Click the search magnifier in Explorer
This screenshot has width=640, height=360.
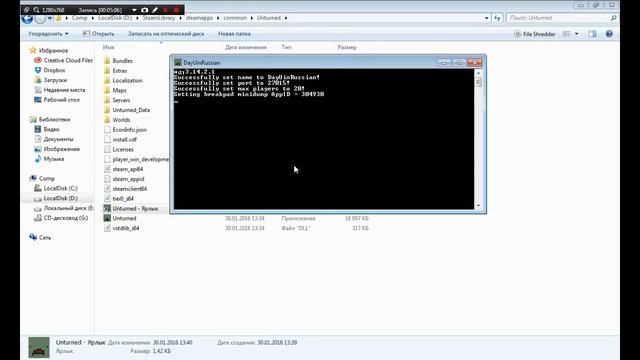613,18
